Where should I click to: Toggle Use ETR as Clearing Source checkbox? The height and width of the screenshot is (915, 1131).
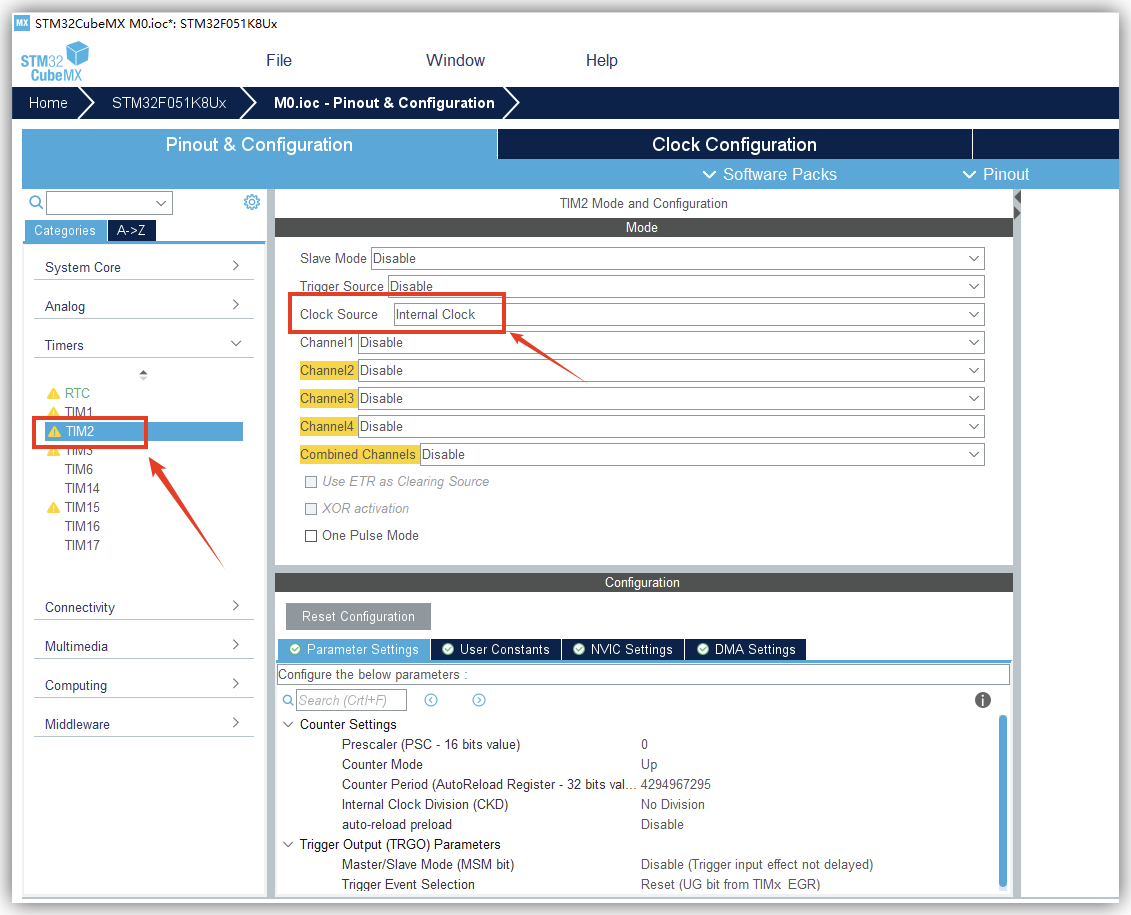point(311,482)
